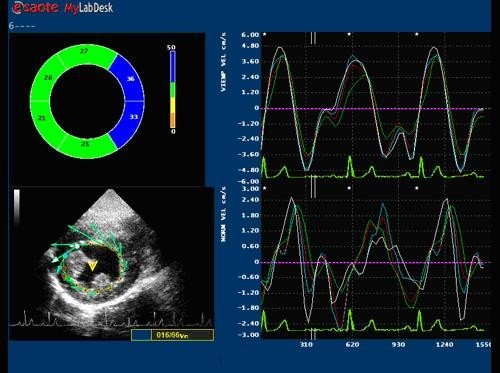Click the 620 tick on the time axis
This screenshot has height=373, width=500.
click(352, 344)
